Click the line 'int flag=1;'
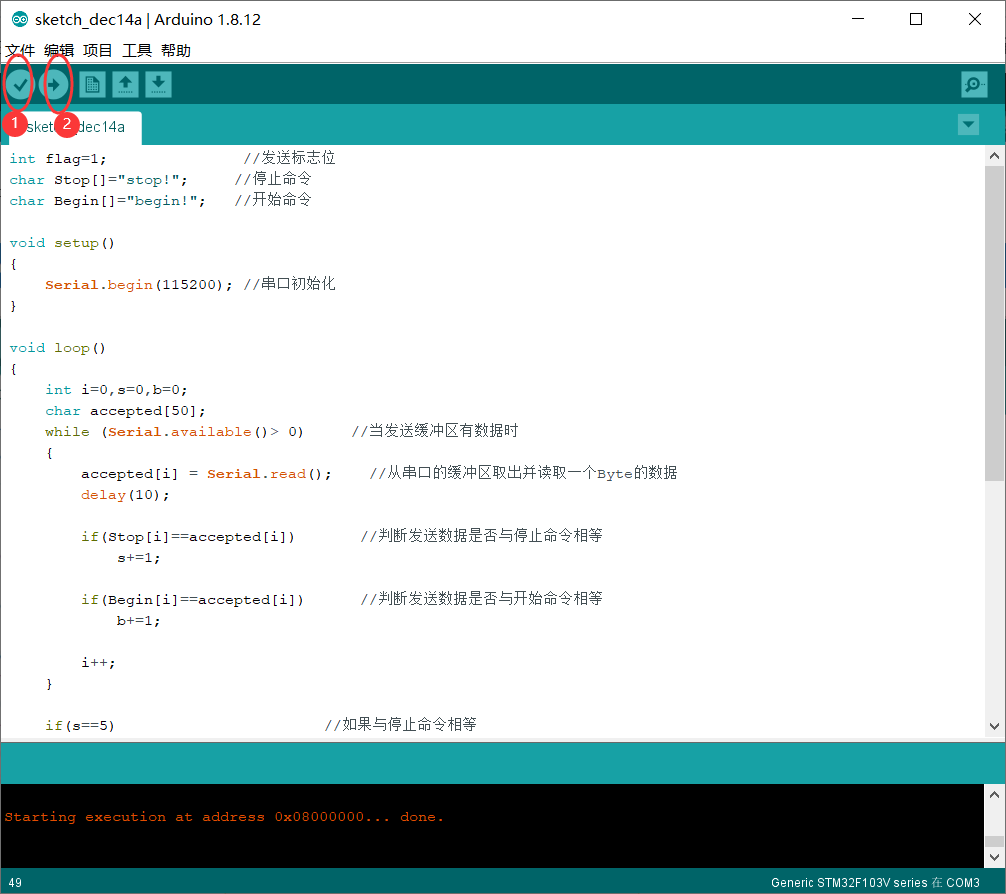 pyautogui.click(x=58, y=159)
